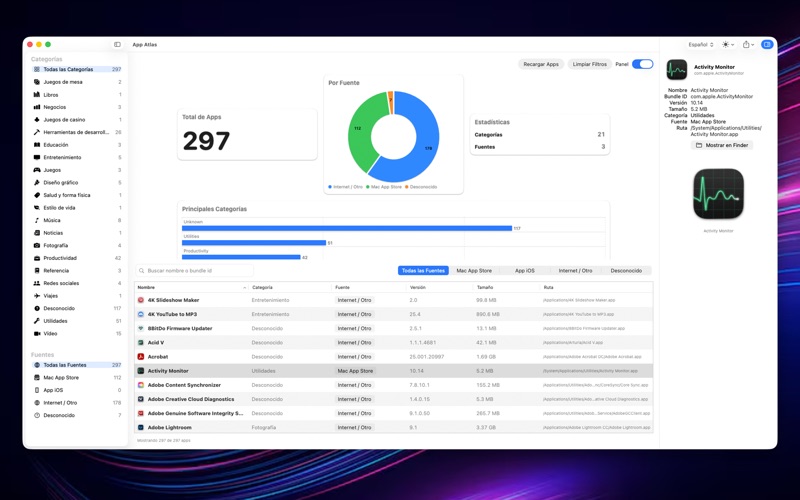Screen dimensions: 800x500
Task: Sort by the Tamaño column header
Action: [506, 287]
